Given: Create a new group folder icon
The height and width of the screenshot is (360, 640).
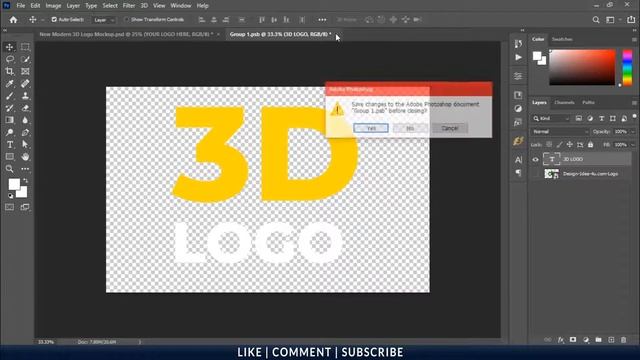Looking at the screenshot, I should tap(598, 340).
